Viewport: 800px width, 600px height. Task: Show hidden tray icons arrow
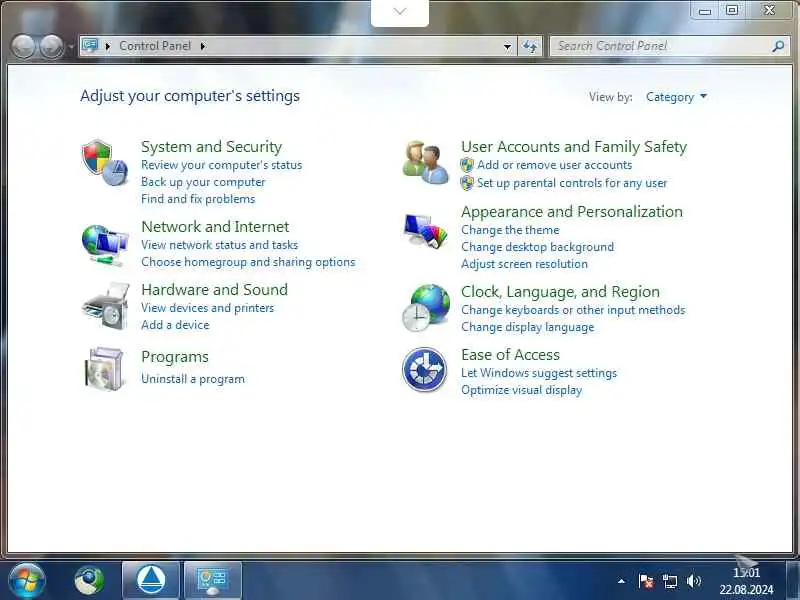[x=621, y=581]
